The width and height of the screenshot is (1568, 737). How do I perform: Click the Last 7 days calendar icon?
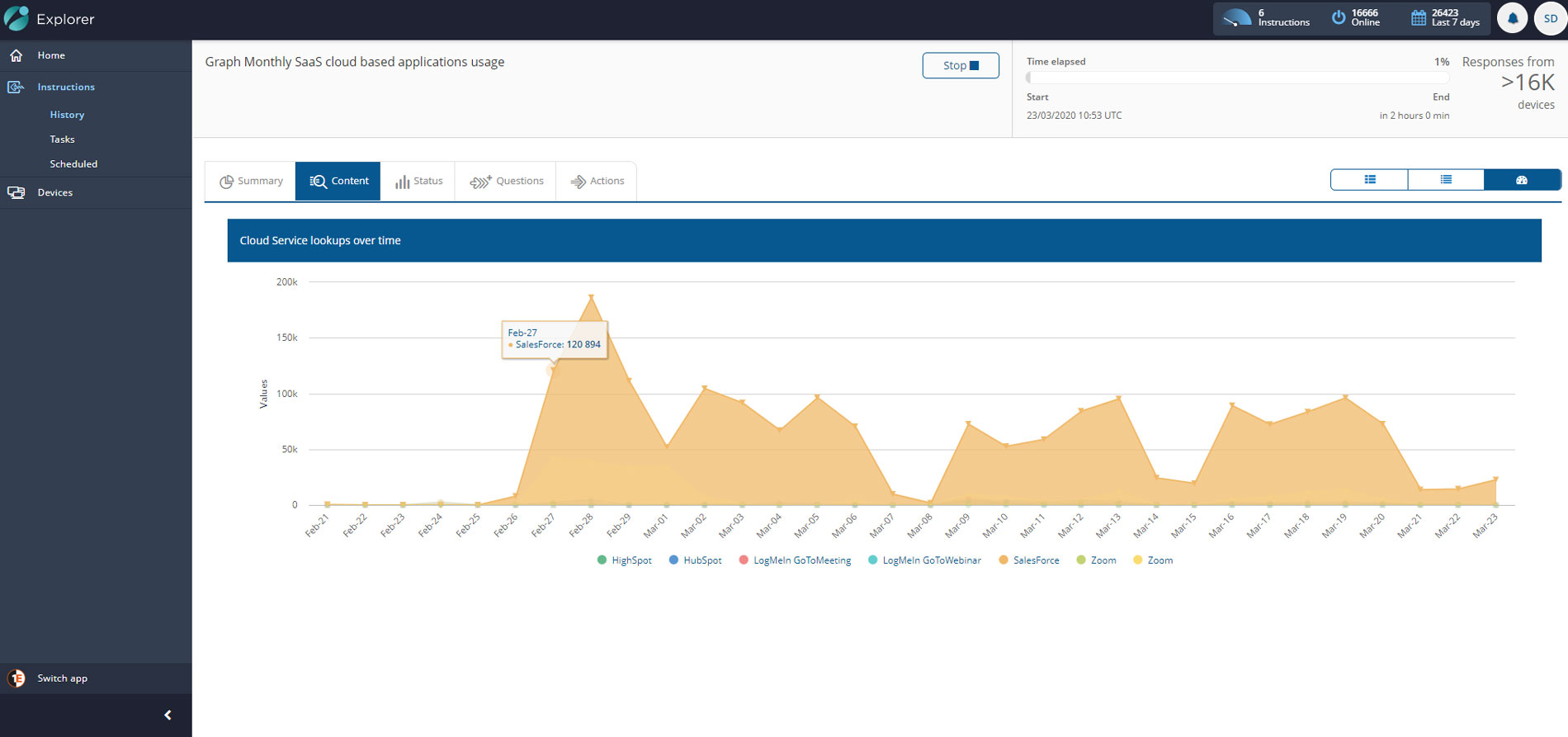pos(1419,17)
